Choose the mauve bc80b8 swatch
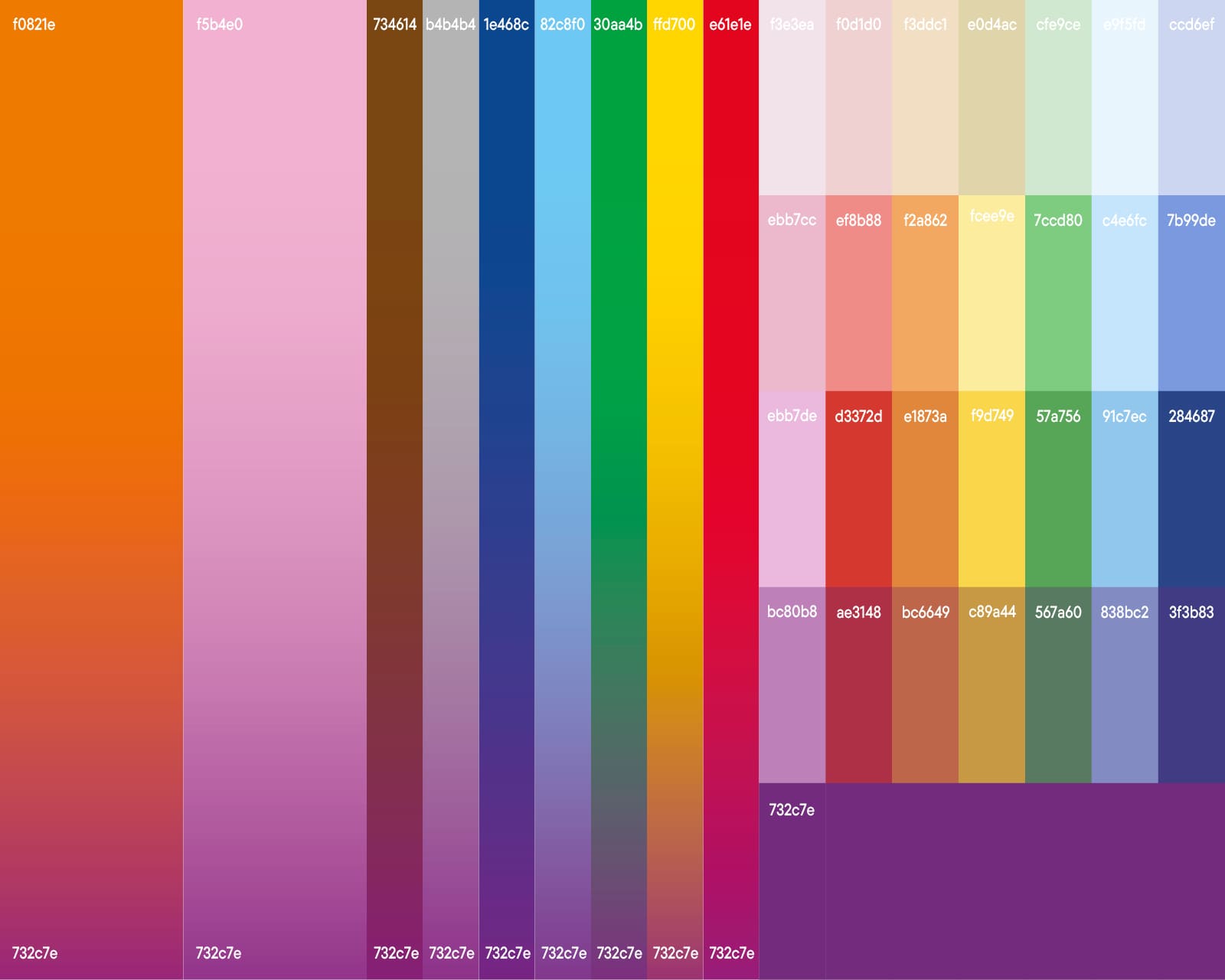 [792, 685]
